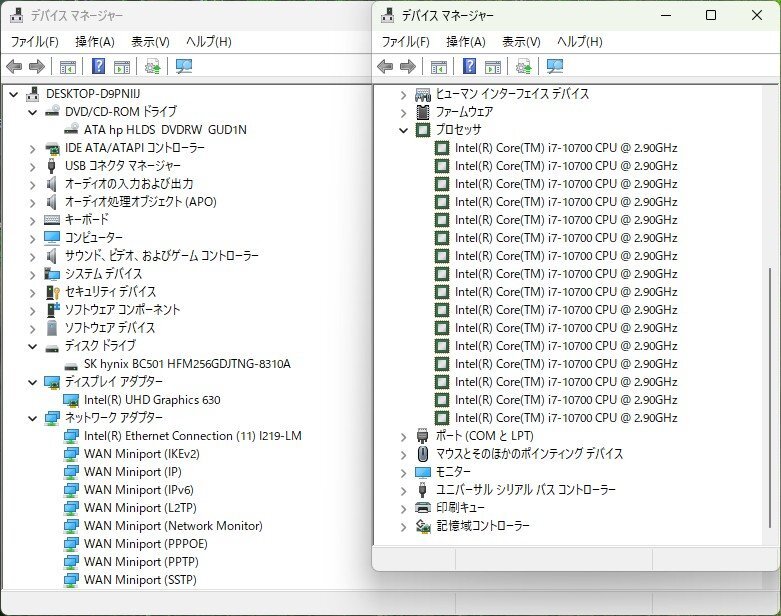
Task: Click show/hide console tree icon in left window
Action: click(x=68, y=66)
